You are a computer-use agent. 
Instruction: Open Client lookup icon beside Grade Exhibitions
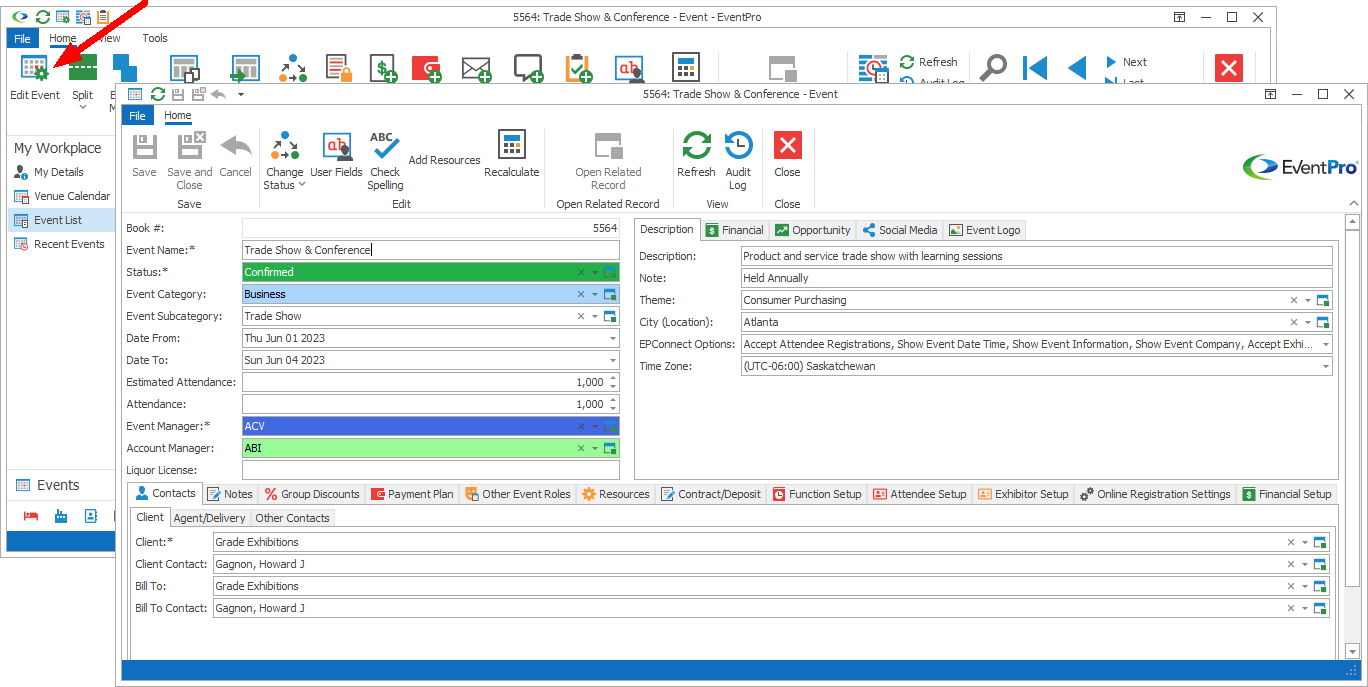point(1320,542)
